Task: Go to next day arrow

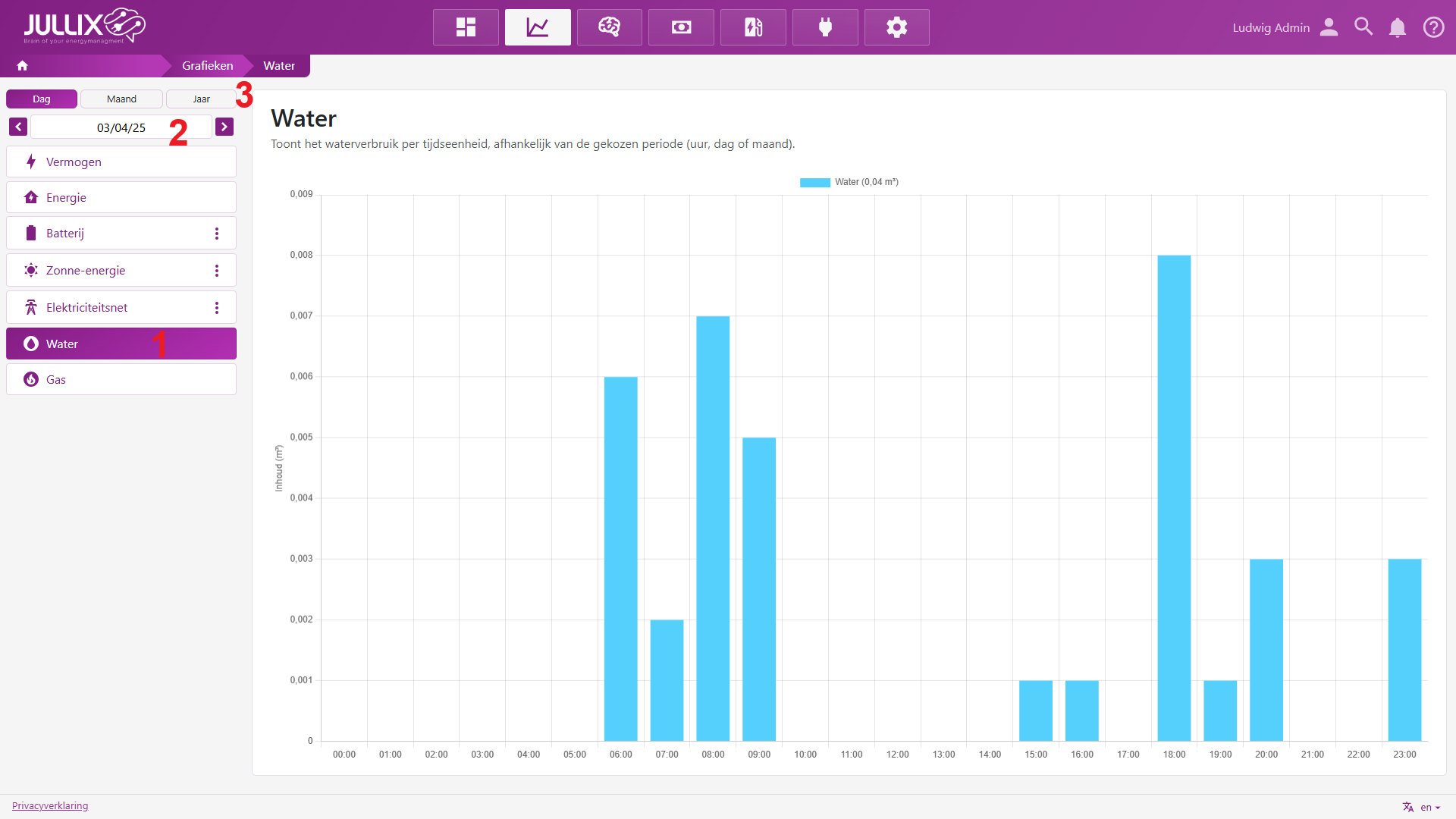Action: pyautogui.click(x=224, y=127)
